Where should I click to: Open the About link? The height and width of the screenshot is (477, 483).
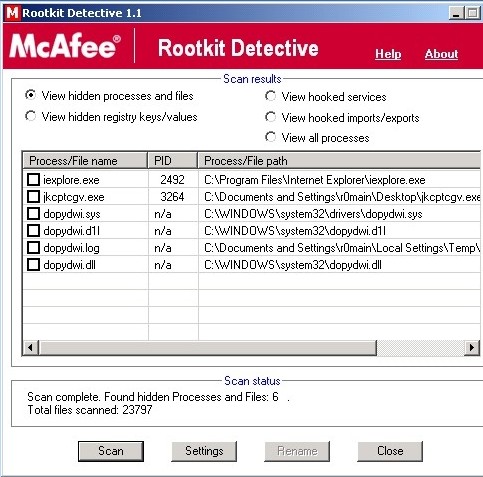(441, 54)
